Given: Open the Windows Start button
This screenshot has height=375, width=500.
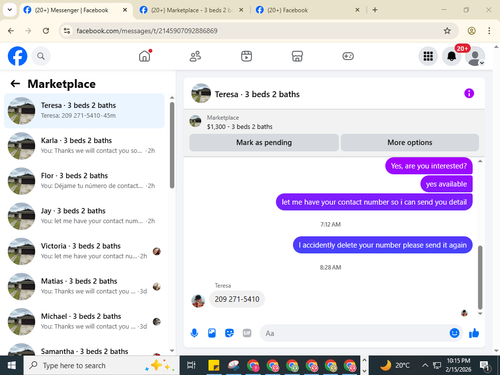Looking at the screenshot, I should coord(12,365).
